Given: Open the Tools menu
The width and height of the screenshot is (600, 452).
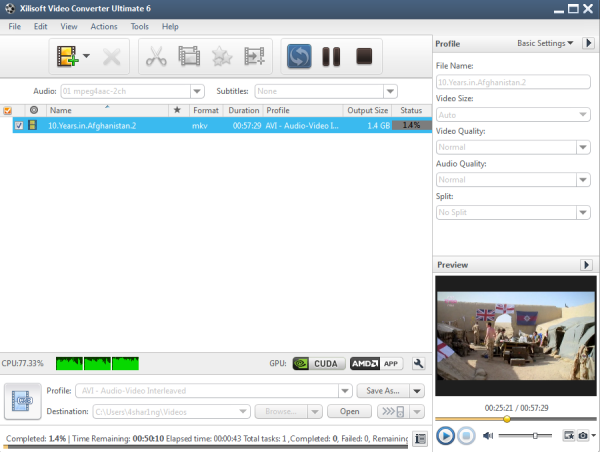Looking at the screenshot, I should (139, 26).
